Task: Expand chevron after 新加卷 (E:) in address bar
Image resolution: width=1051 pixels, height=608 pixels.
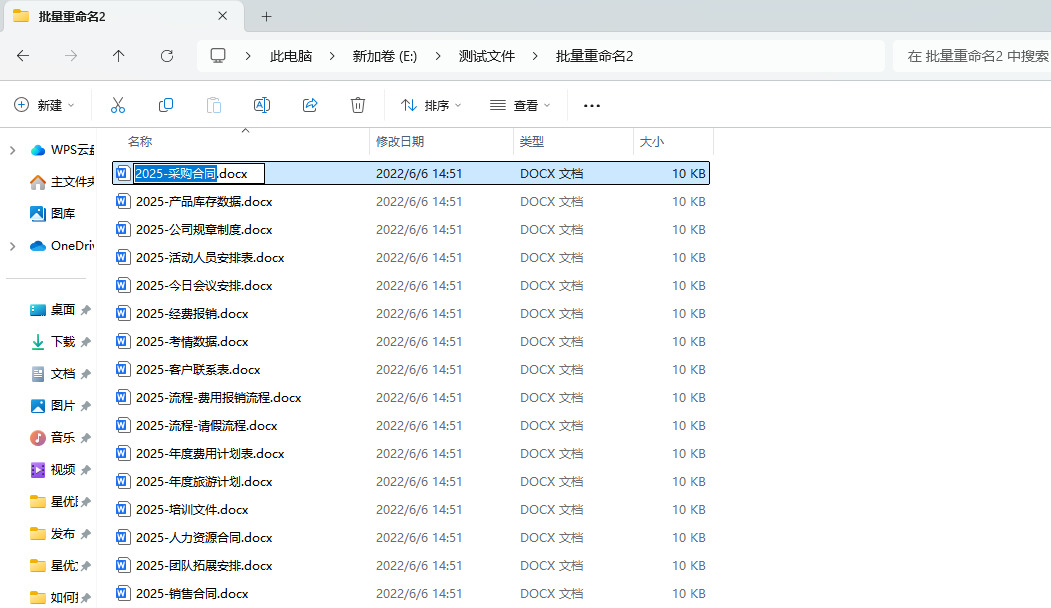Action: (438, 56)
